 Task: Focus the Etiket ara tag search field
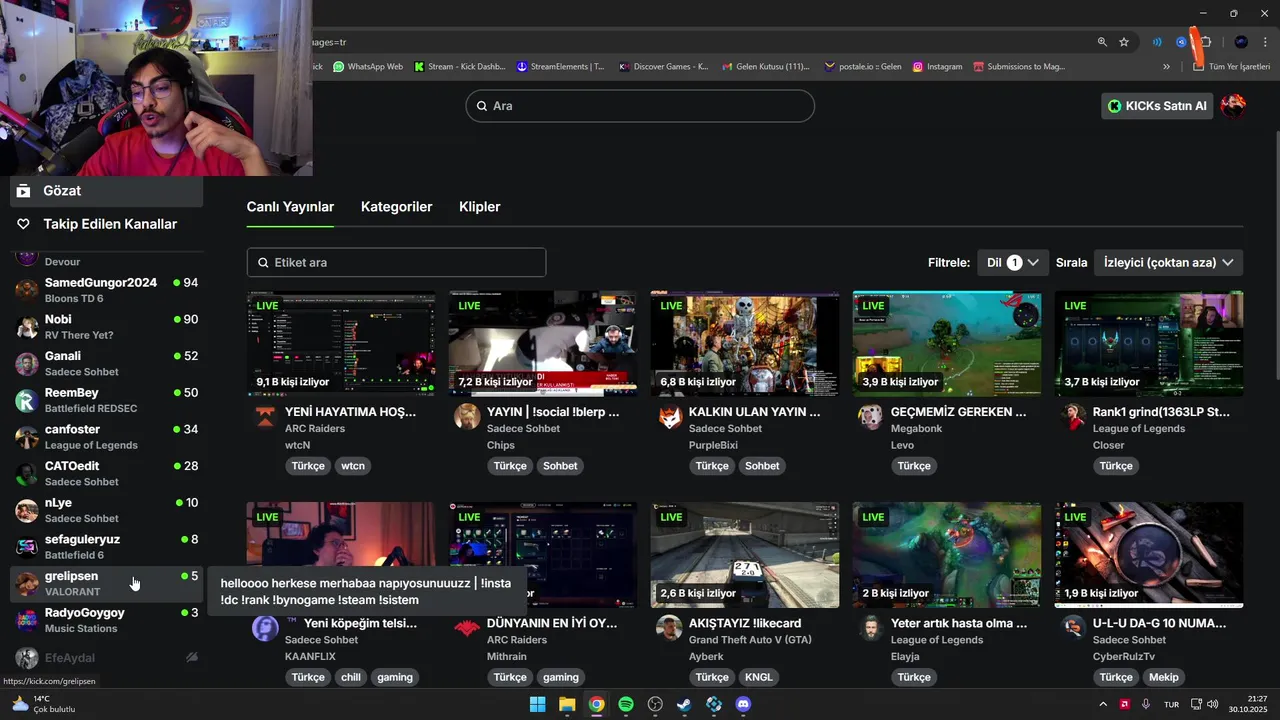[x=396, y=262]
